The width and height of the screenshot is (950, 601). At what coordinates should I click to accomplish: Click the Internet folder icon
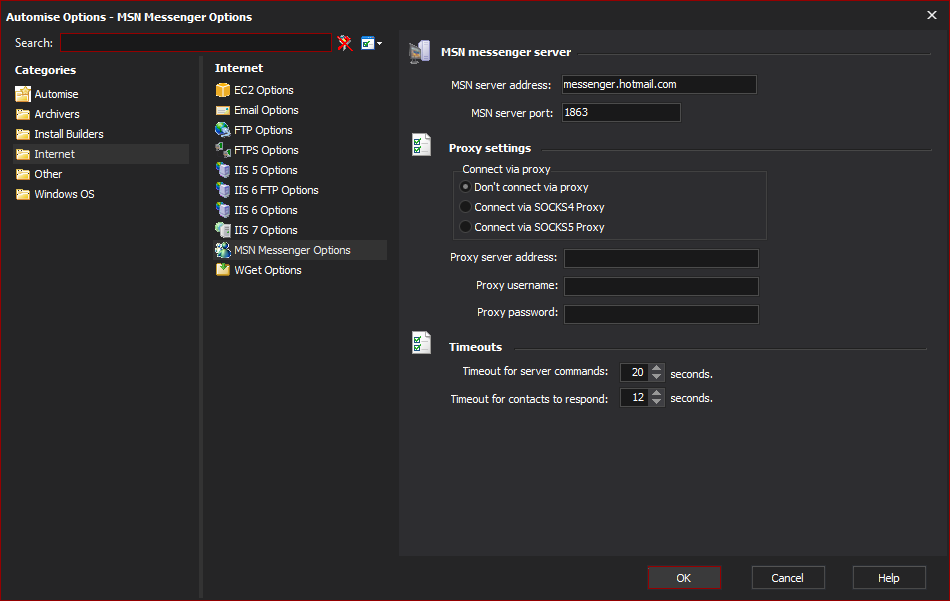pyautogui.click(x=23, y=154)
